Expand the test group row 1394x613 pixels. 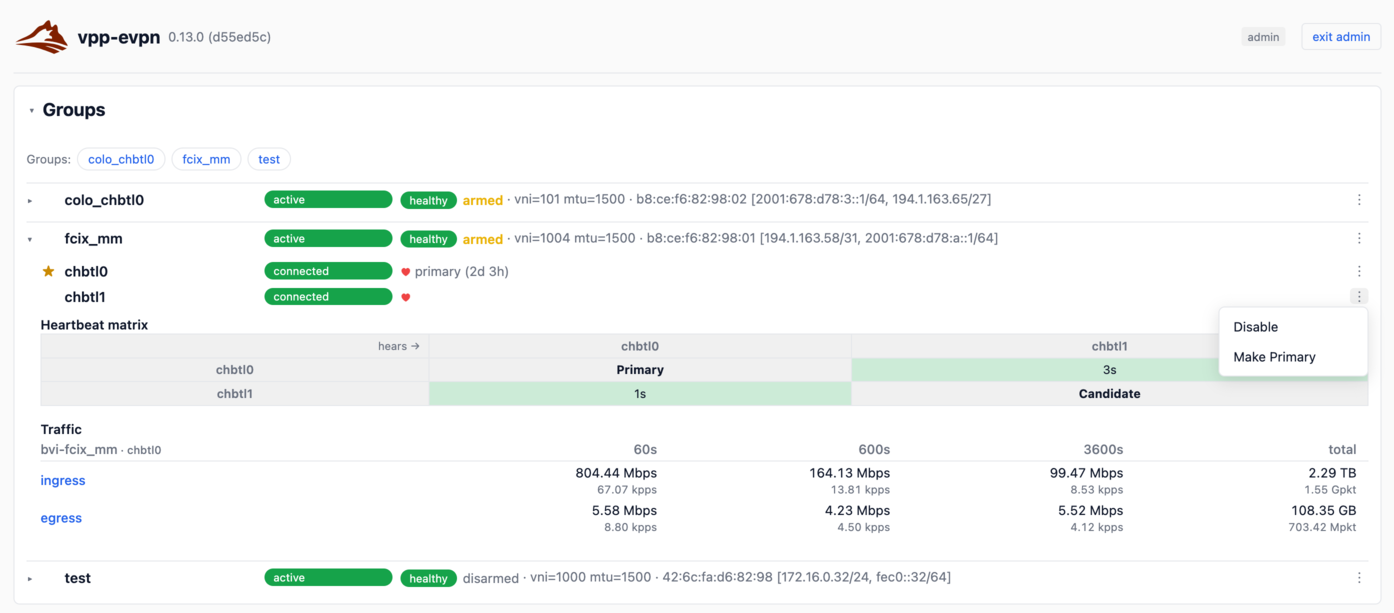tap(30, 579)
